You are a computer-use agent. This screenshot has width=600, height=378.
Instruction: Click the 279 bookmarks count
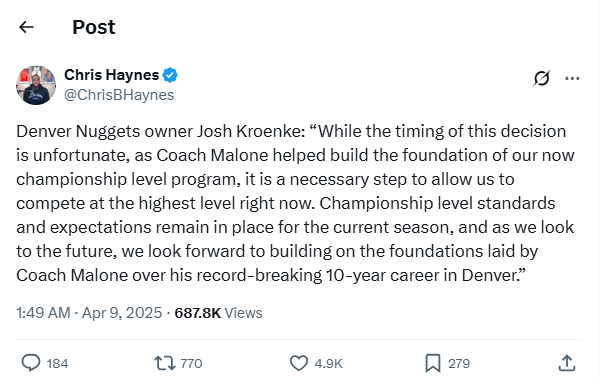tap(459, 363)
